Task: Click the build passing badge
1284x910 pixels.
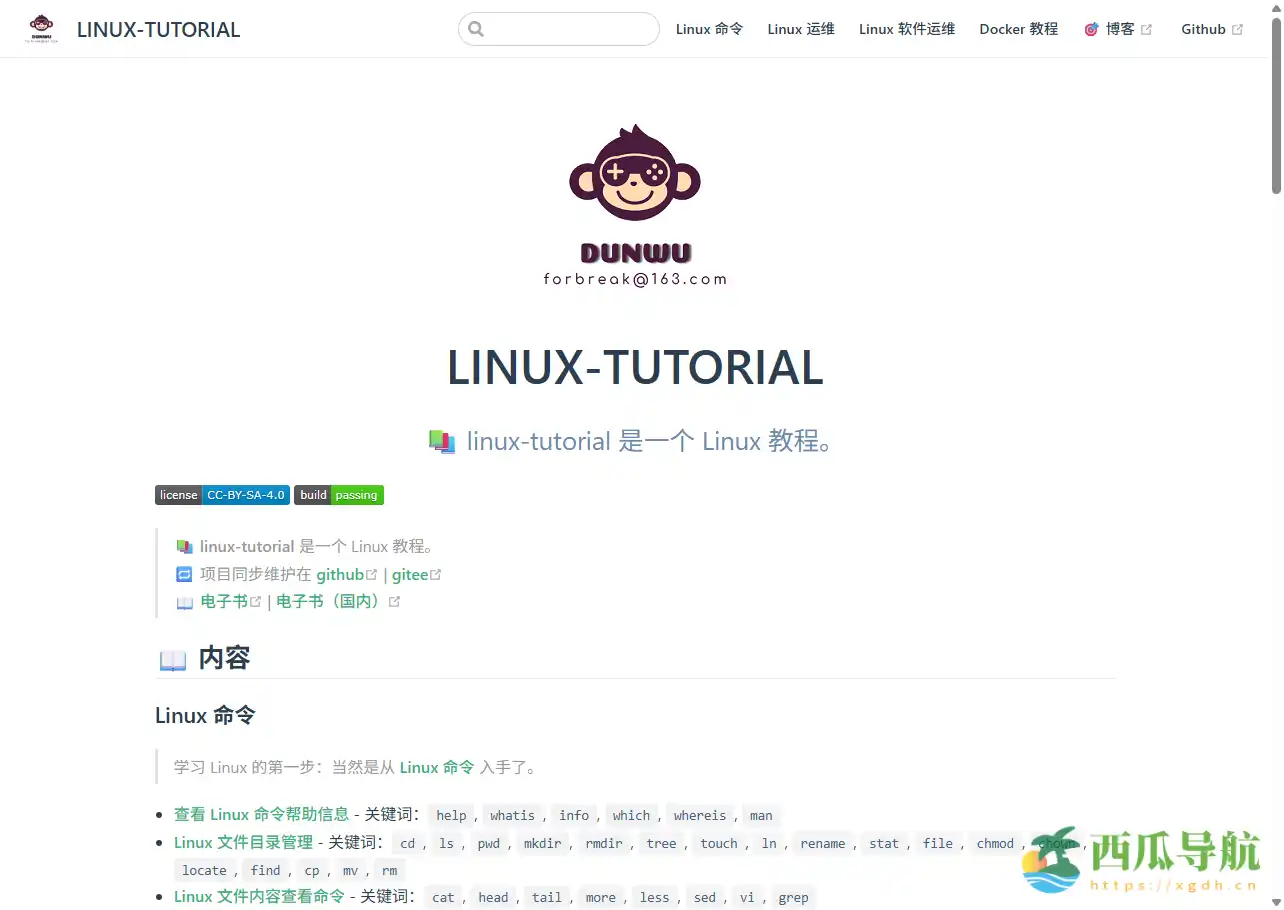Action: pos(338,494)
